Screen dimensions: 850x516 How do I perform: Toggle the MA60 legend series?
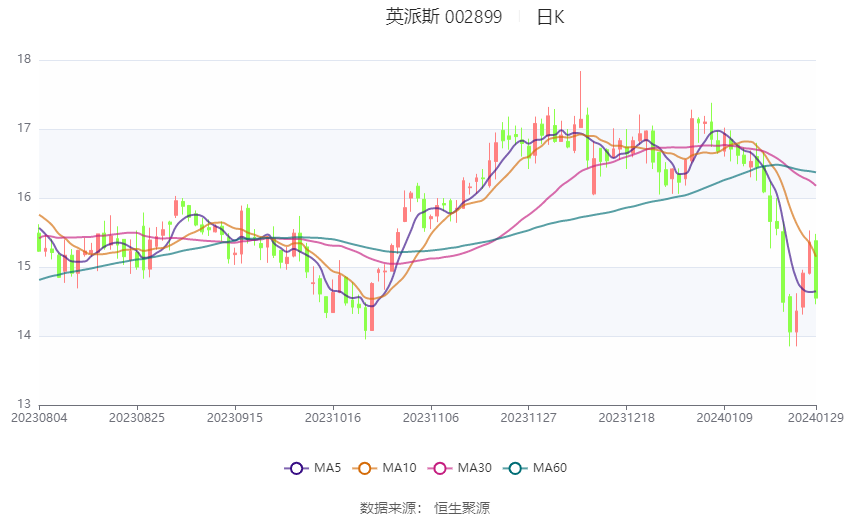pyautogui.click(x=535, y=468)
